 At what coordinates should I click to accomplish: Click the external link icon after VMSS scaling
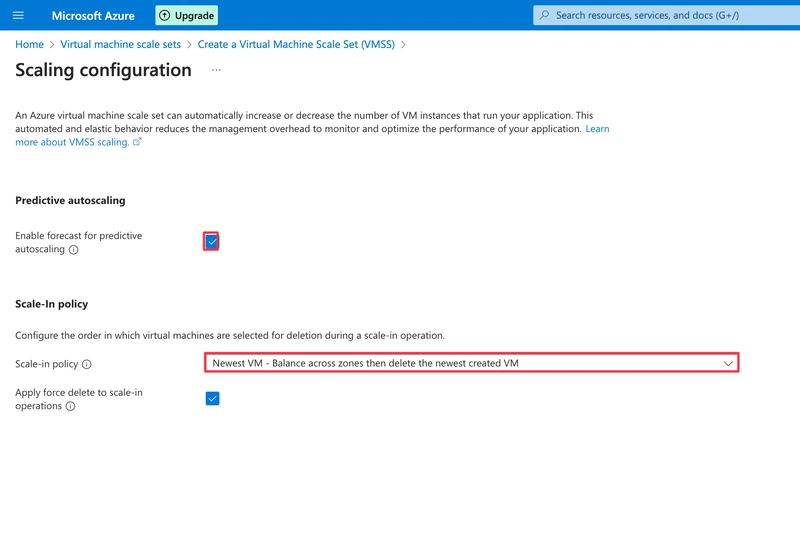(137, 142)
